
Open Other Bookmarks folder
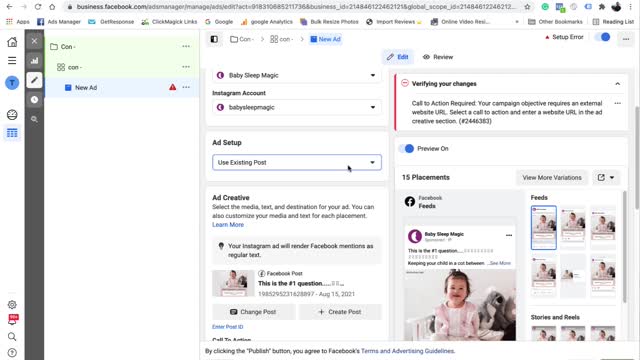[555, 22]
